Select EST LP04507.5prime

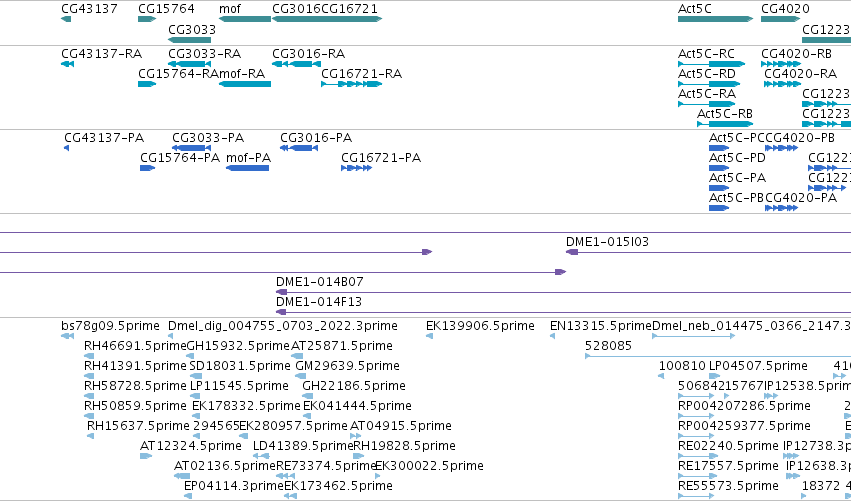(714, 377)
